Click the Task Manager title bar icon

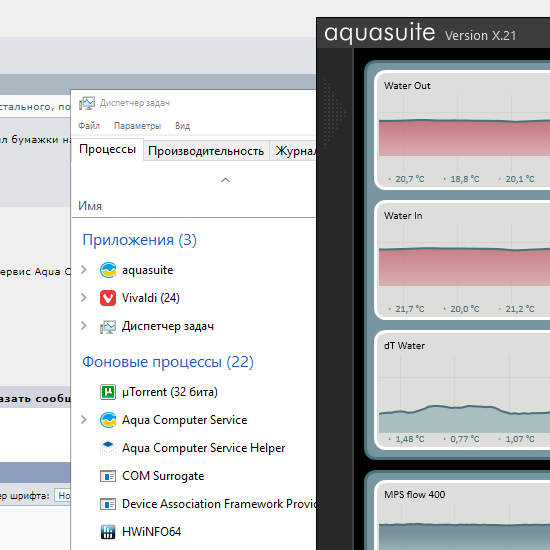click(87, 103)
